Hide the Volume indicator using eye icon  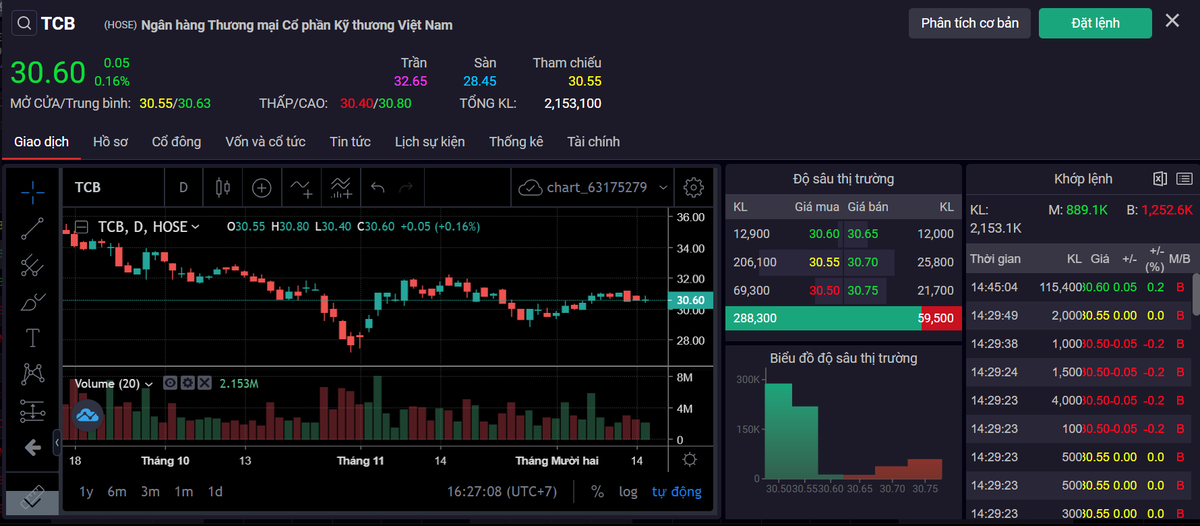170,383
